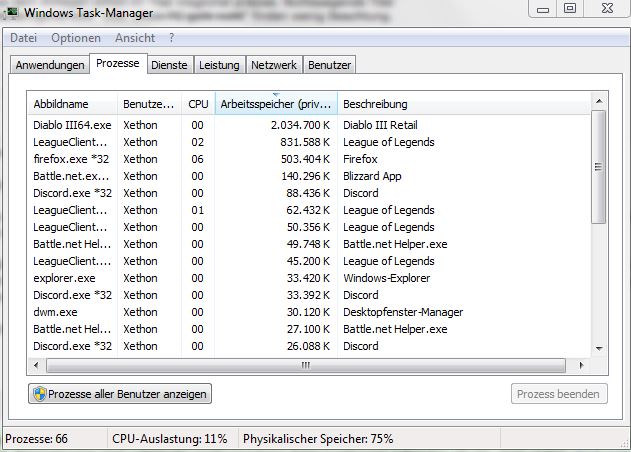Open the ? help menu
The image size is (631, 452).
pyautogui.click(x=172, y=38)
